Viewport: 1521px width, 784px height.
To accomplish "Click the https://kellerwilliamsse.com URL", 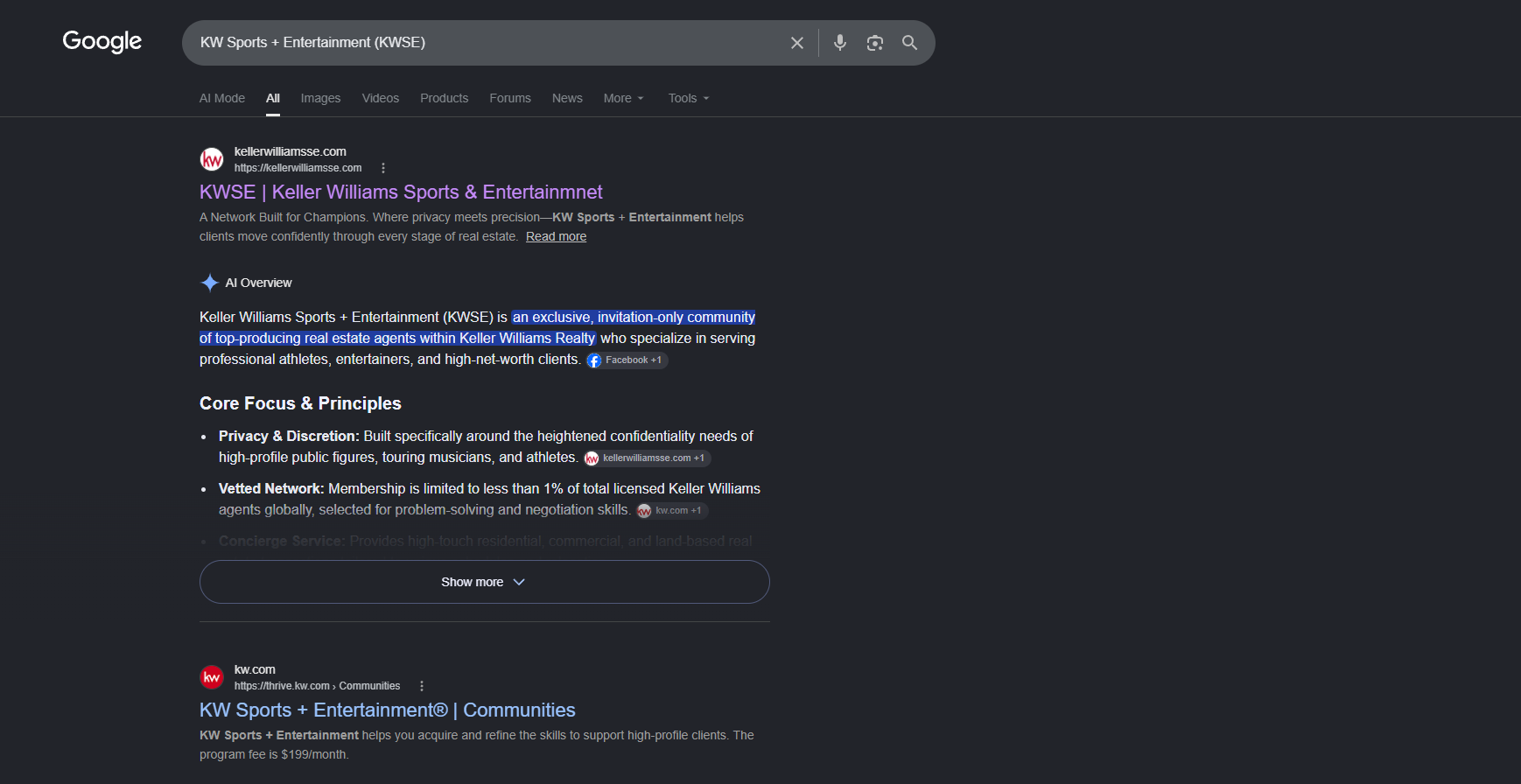I will click(298, 168).
